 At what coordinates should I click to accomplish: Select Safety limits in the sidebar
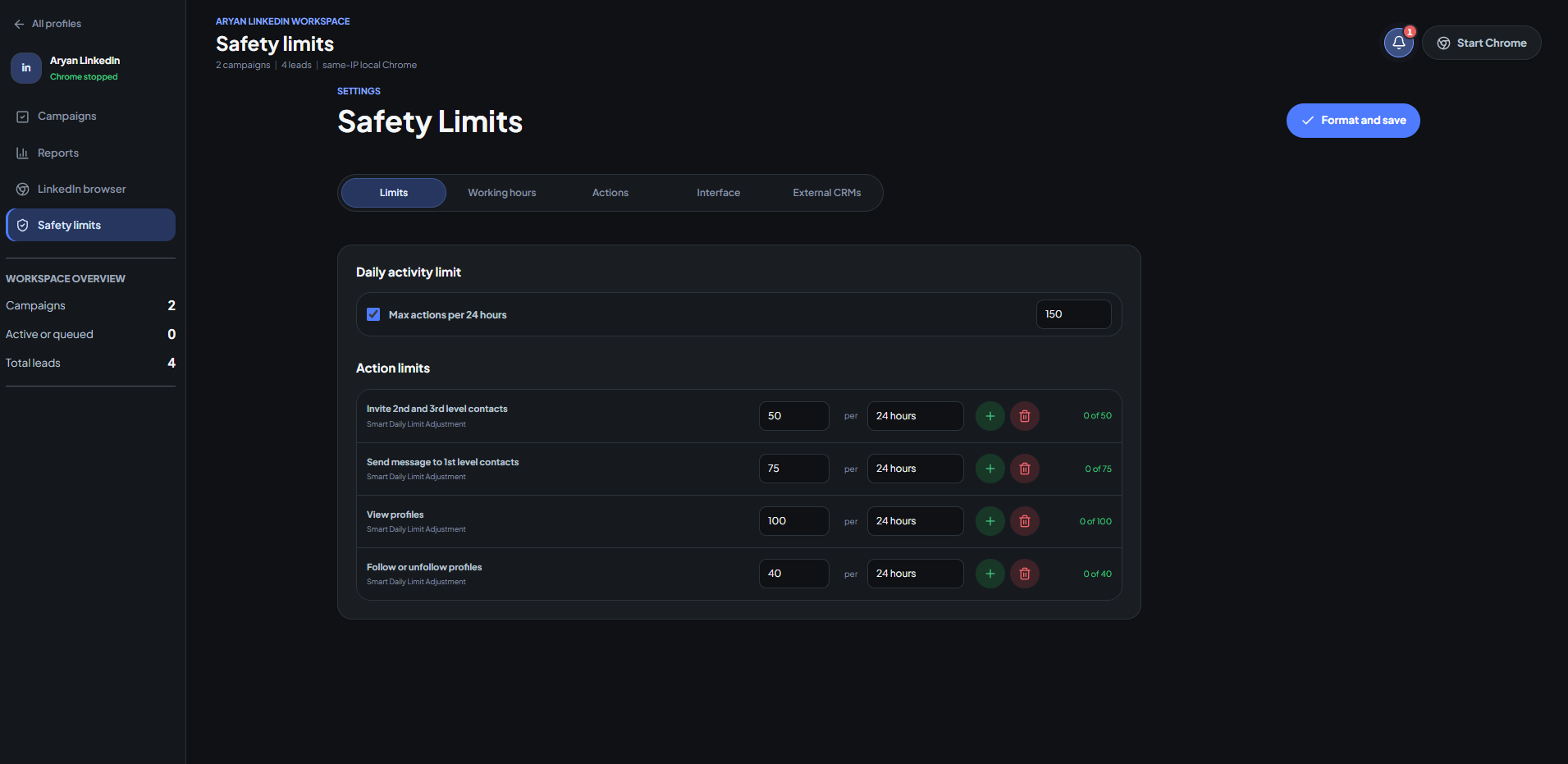coord(90,225)
